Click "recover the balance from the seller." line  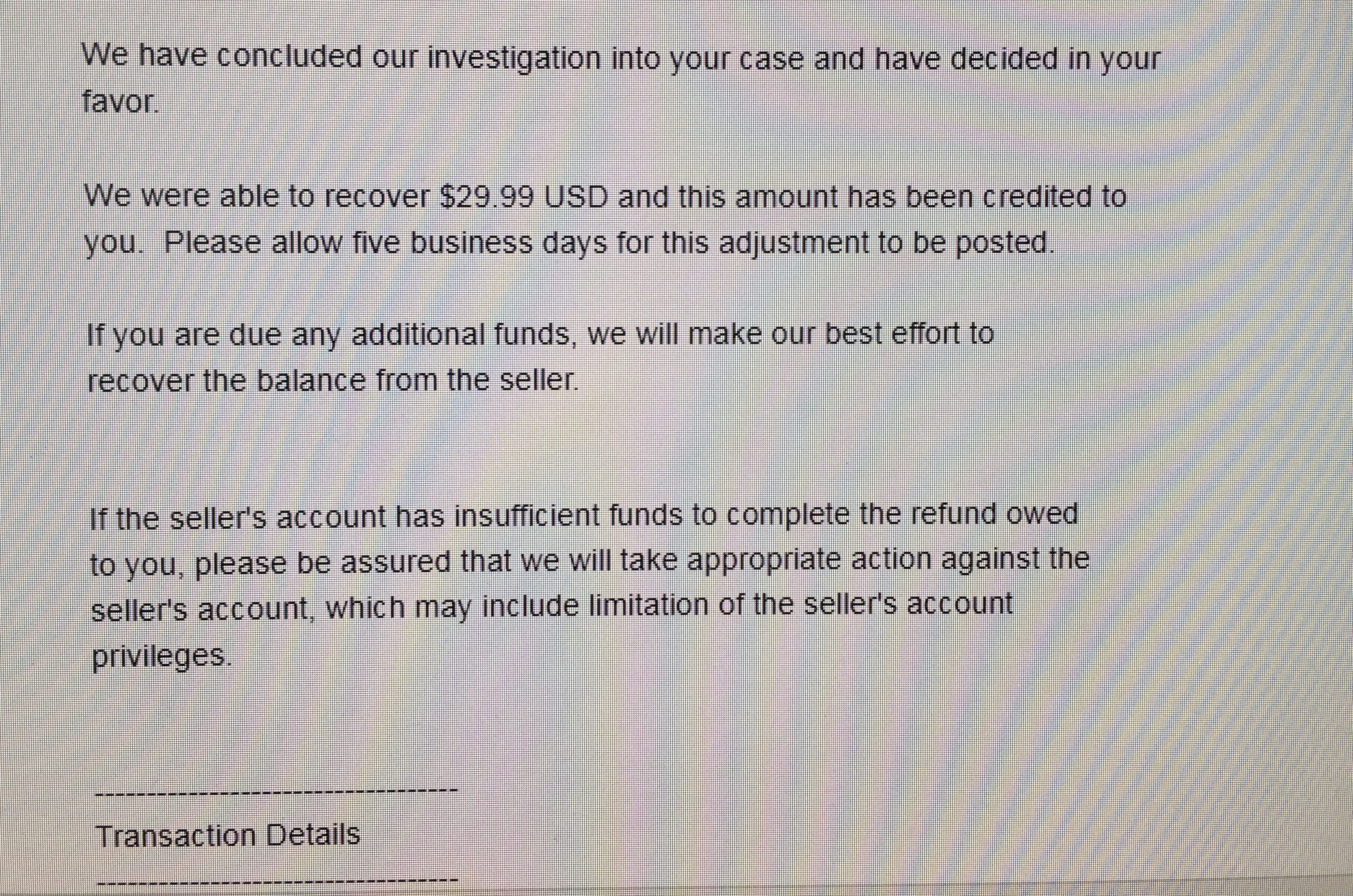(x=333, y=381)
